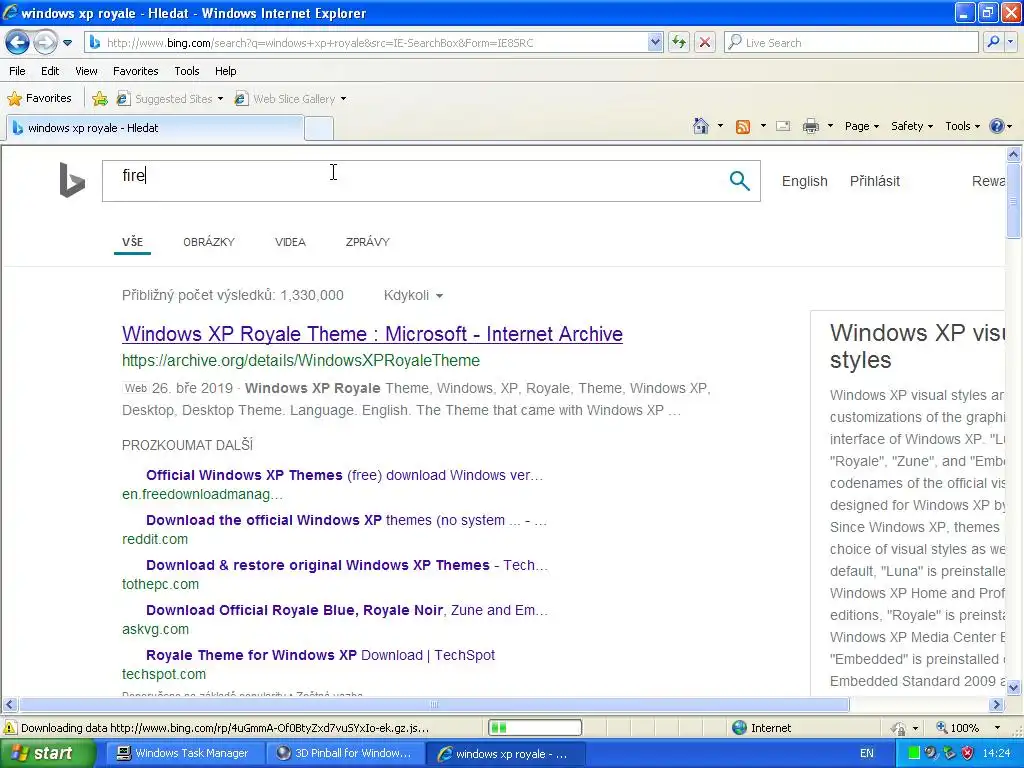Click the vertical scrollbar down arrow
Image resolution: width=1024 pixels, height=768 pixels.
click(x=1014, y=687)
